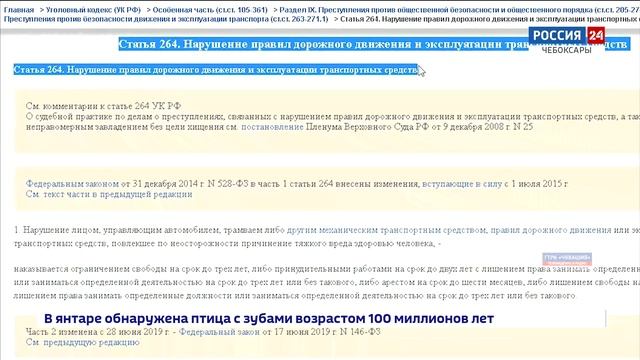Go to Особенная часть (ст.ст. 105-361) breadcrumb

[x=210, y=9]
